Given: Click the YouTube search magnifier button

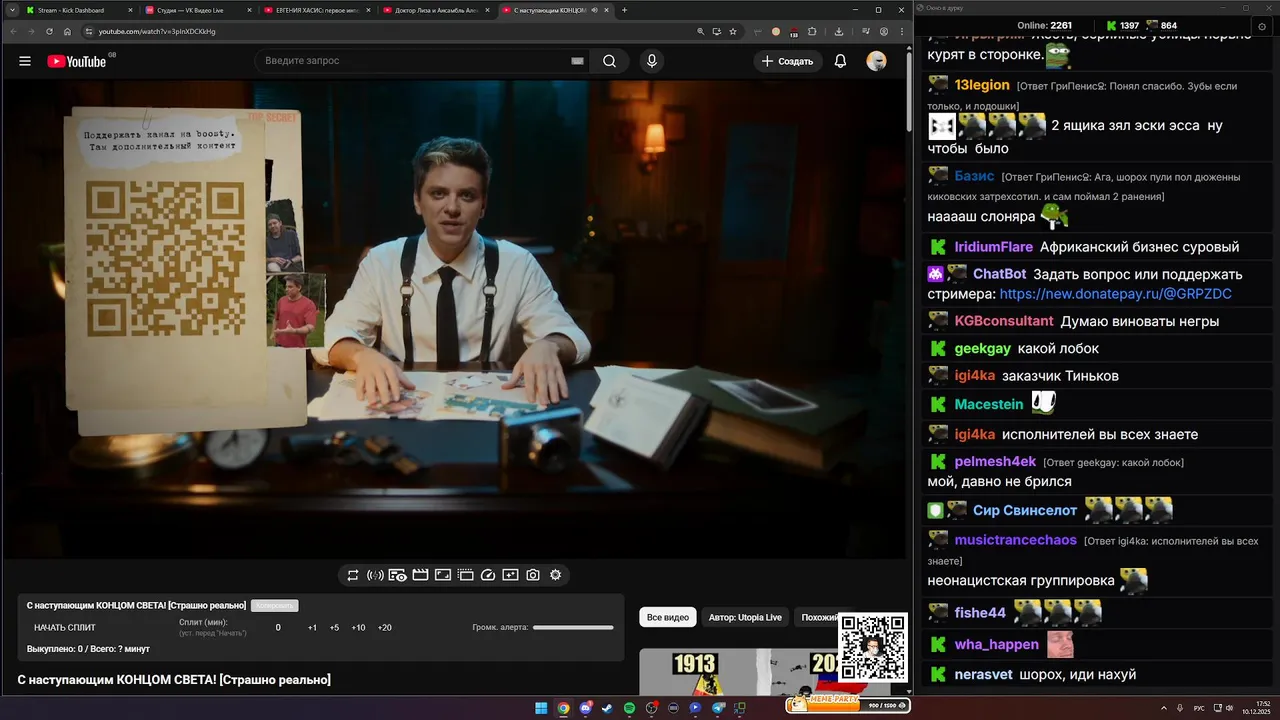Looking at the screenshot, I should (609, 61).
